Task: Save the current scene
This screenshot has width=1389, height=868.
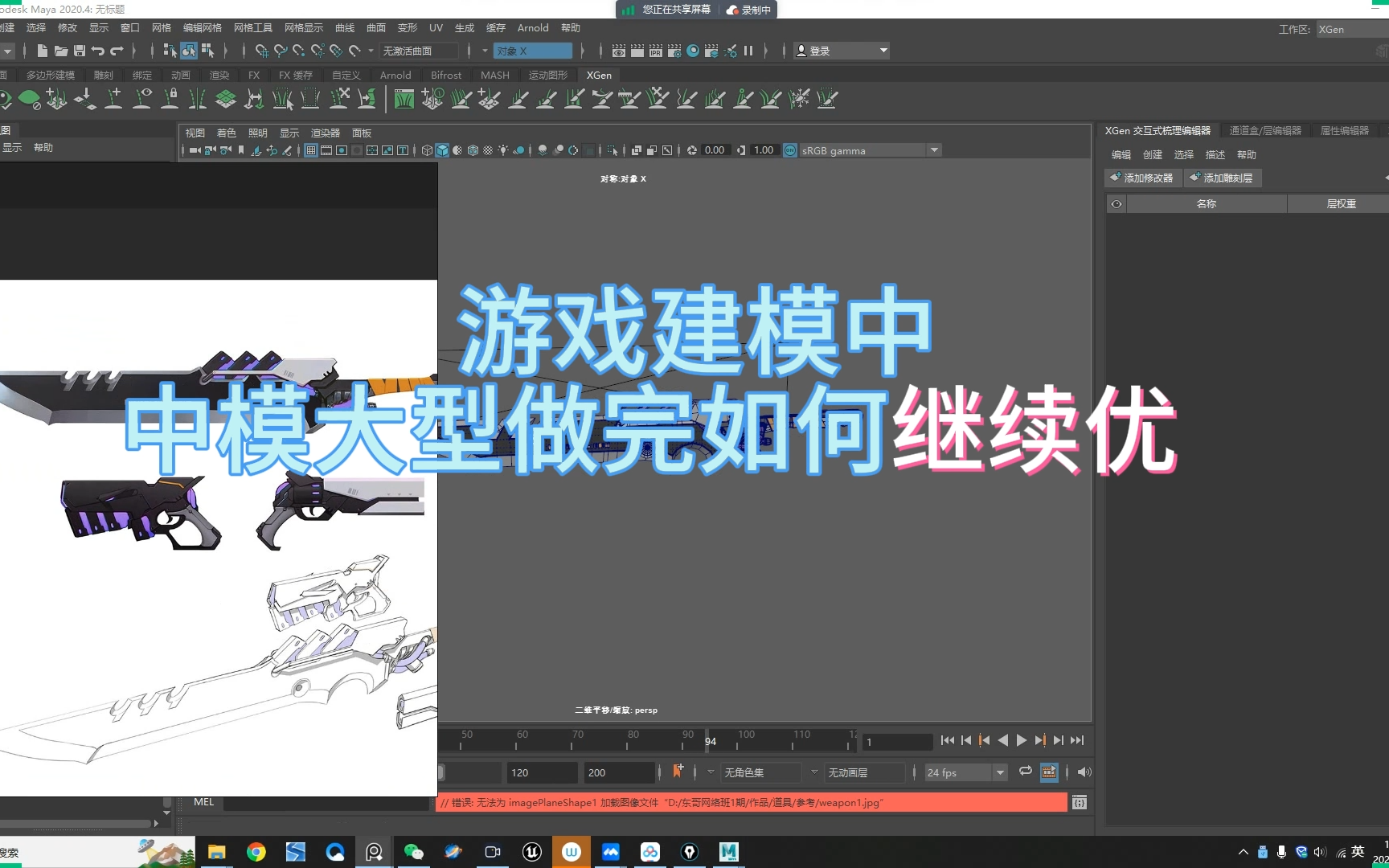Action: pos(80,51)
